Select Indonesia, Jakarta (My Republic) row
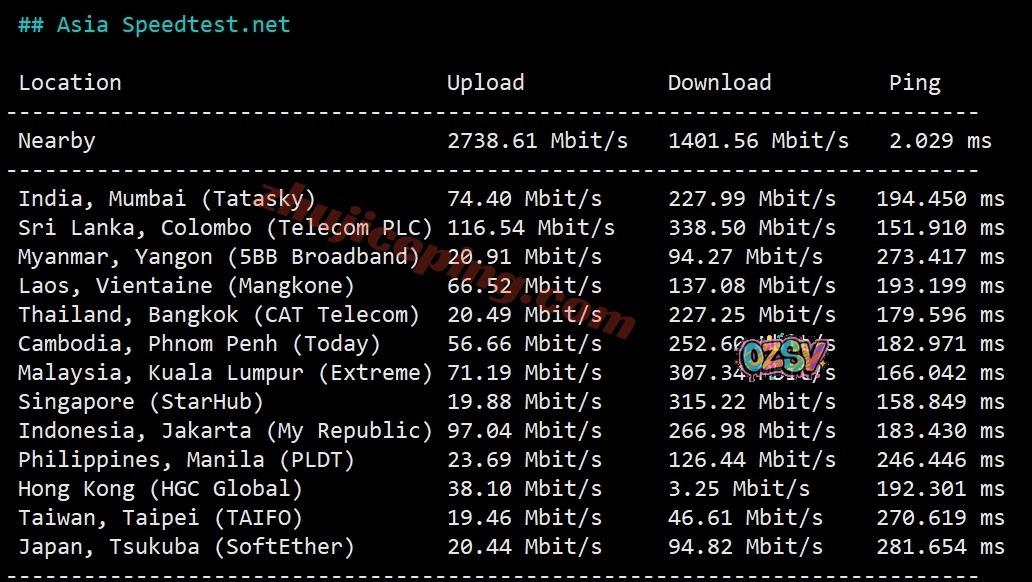Screen dimensions: 1032x582 pos(225,431)
